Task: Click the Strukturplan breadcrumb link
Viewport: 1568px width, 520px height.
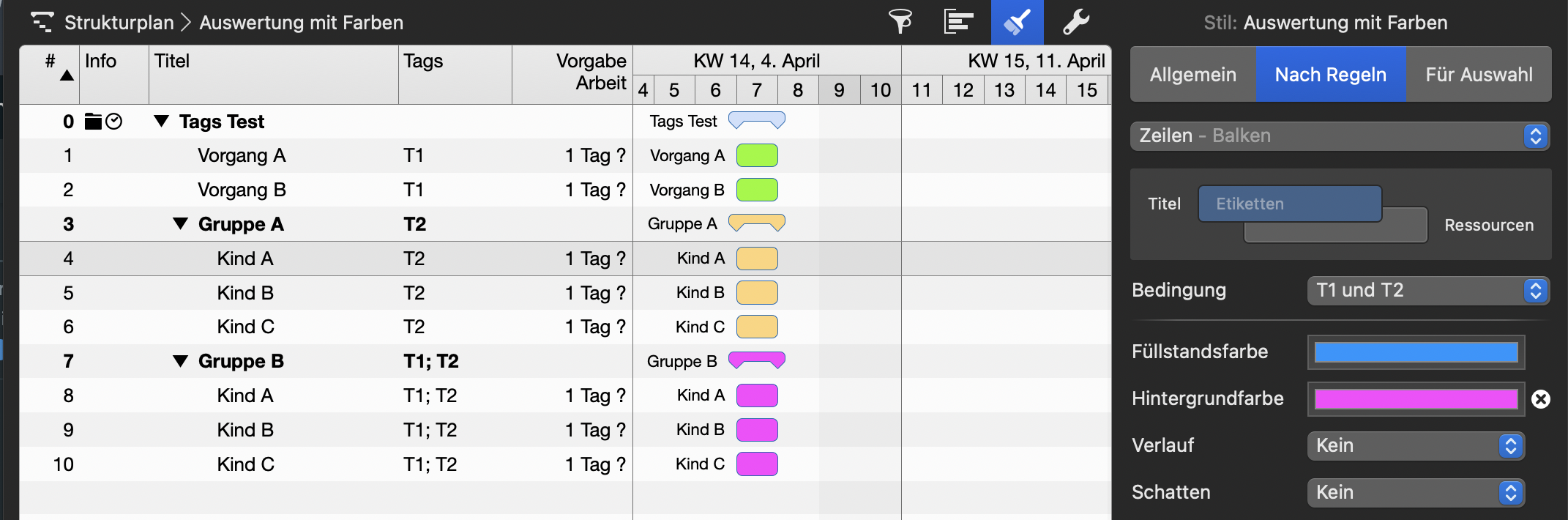Action: click(119, 23)
